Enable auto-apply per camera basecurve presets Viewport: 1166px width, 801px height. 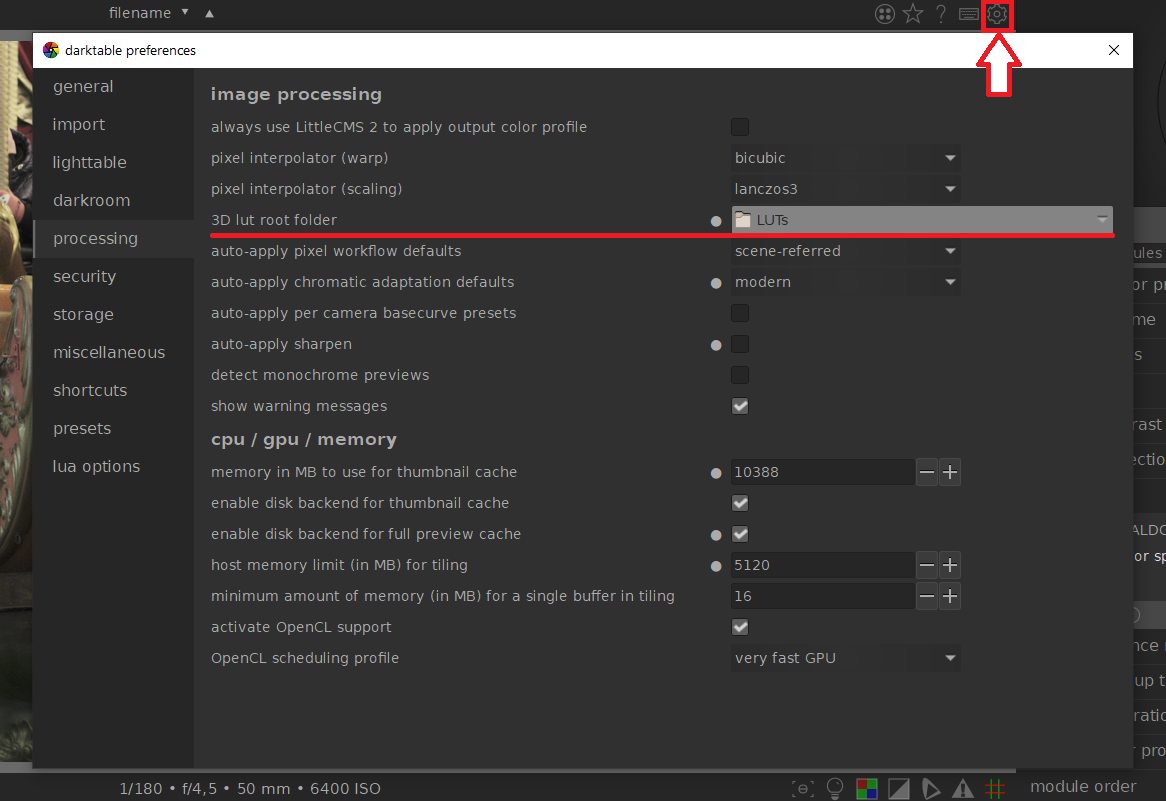(x=740, y=313)
